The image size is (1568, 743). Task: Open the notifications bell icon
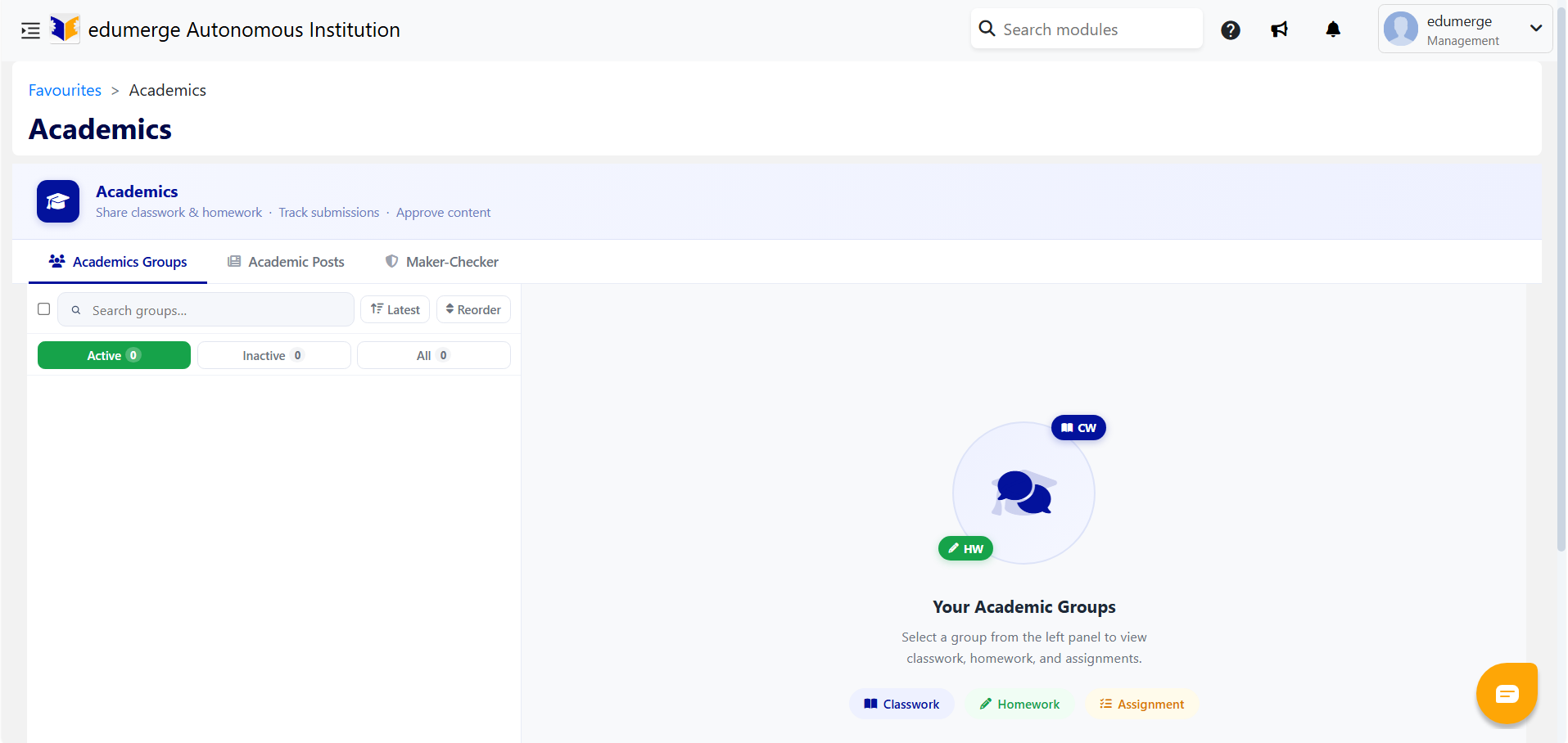tap(1333, 30)
